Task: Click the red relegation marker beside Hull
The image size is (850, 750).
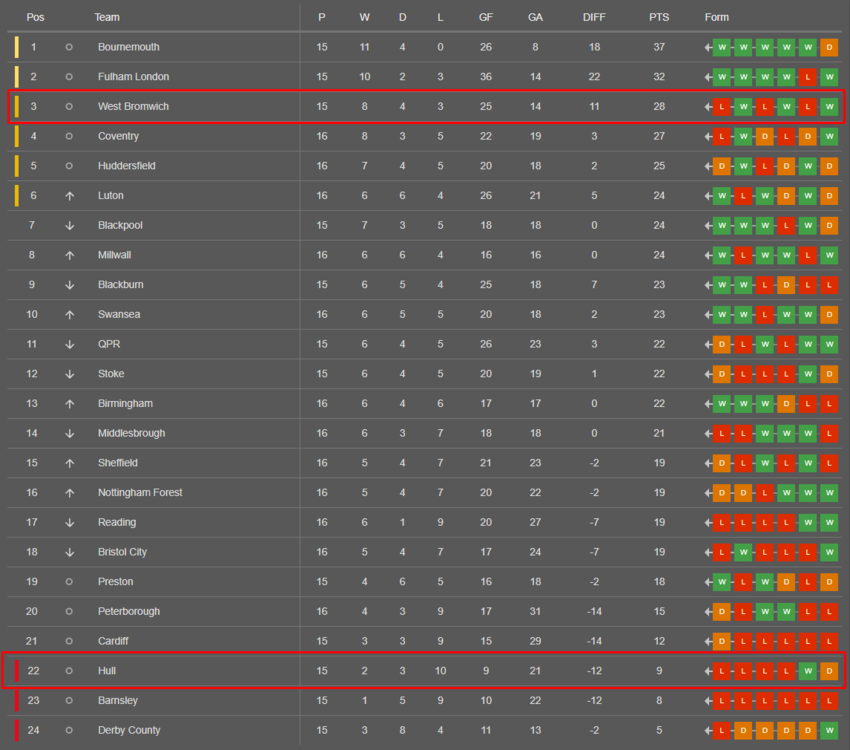Action: [x=16, y=671]
